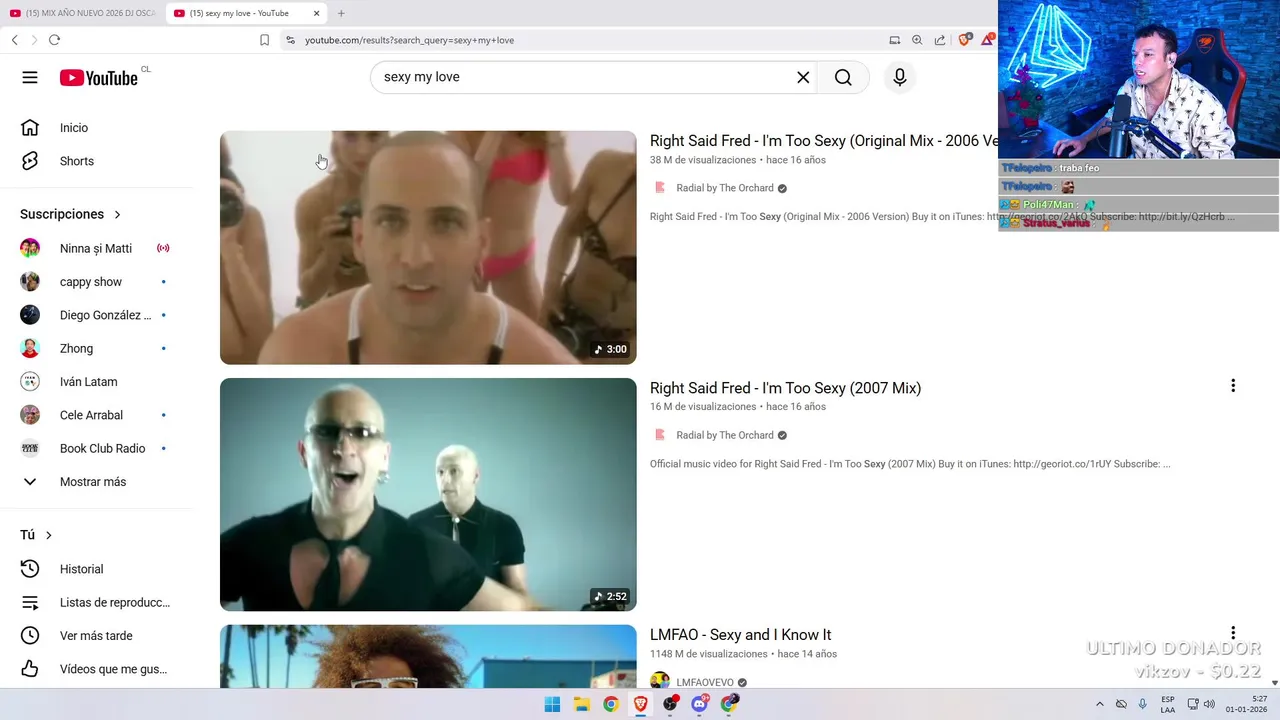Play the I'm Too Sexy Original Mix thumbnail
This screenshot has height=720, width=1280.
click(x=428, y=248)
